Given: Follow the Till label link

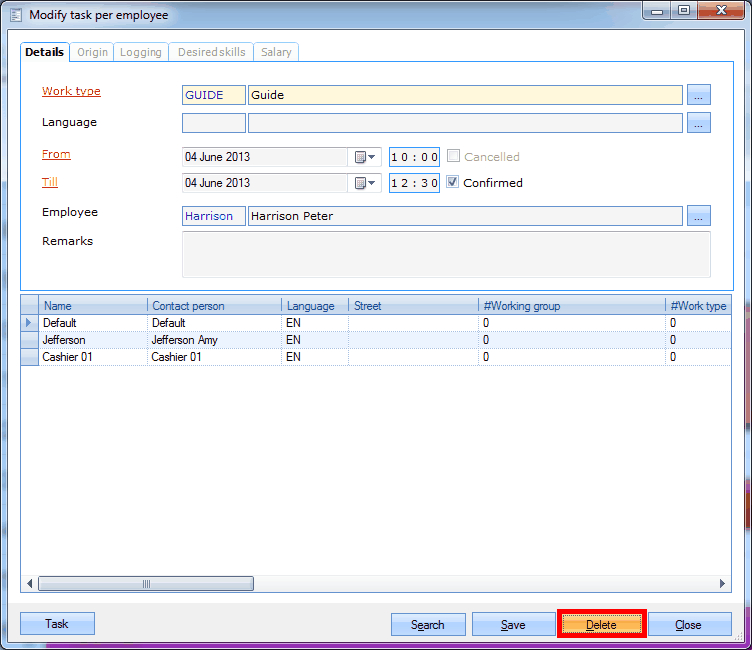Looking at the screenshot, I should [x=49, y=182].
